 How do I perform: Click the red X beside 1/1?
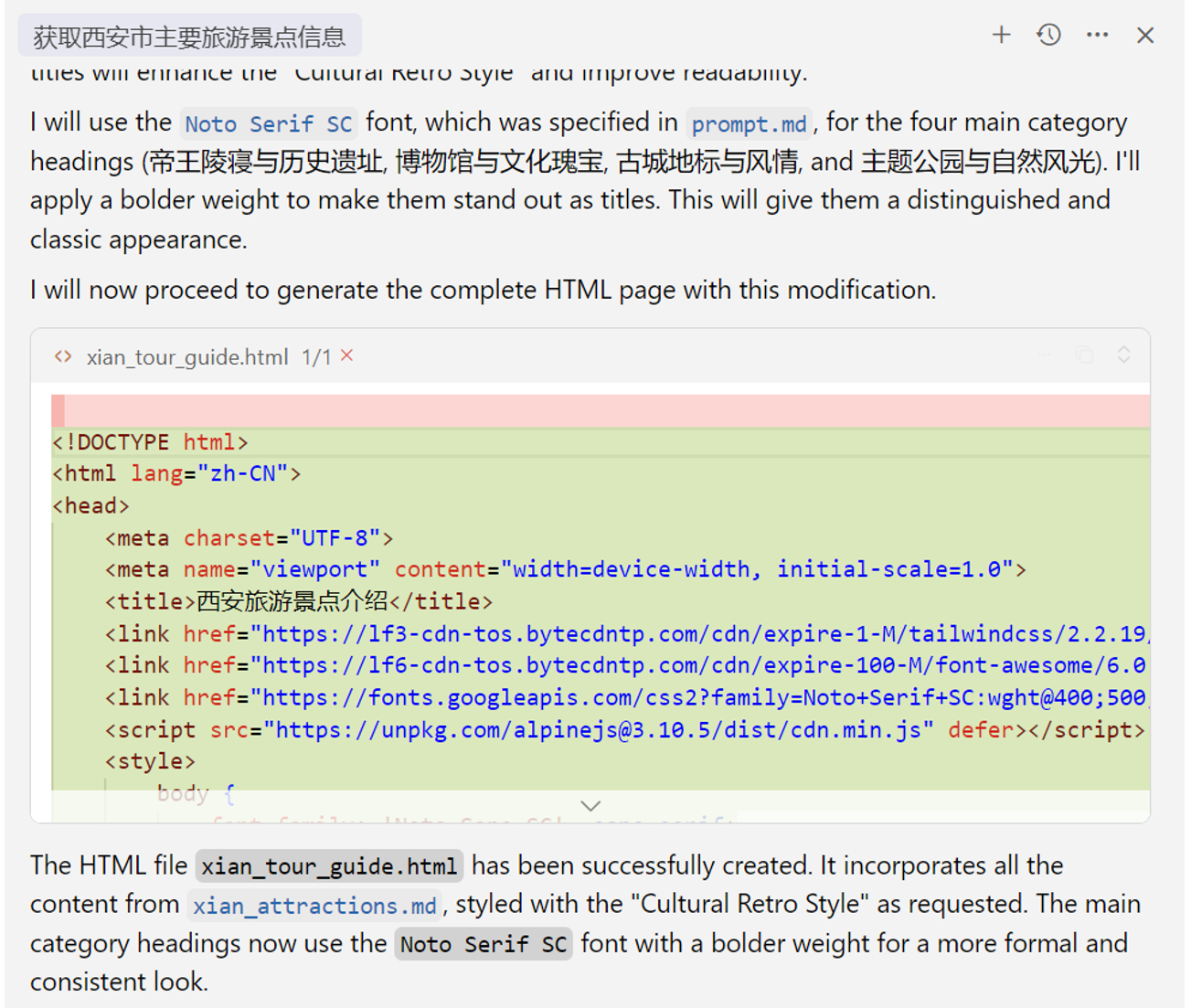pyautogui.click(x=347, y=355)
